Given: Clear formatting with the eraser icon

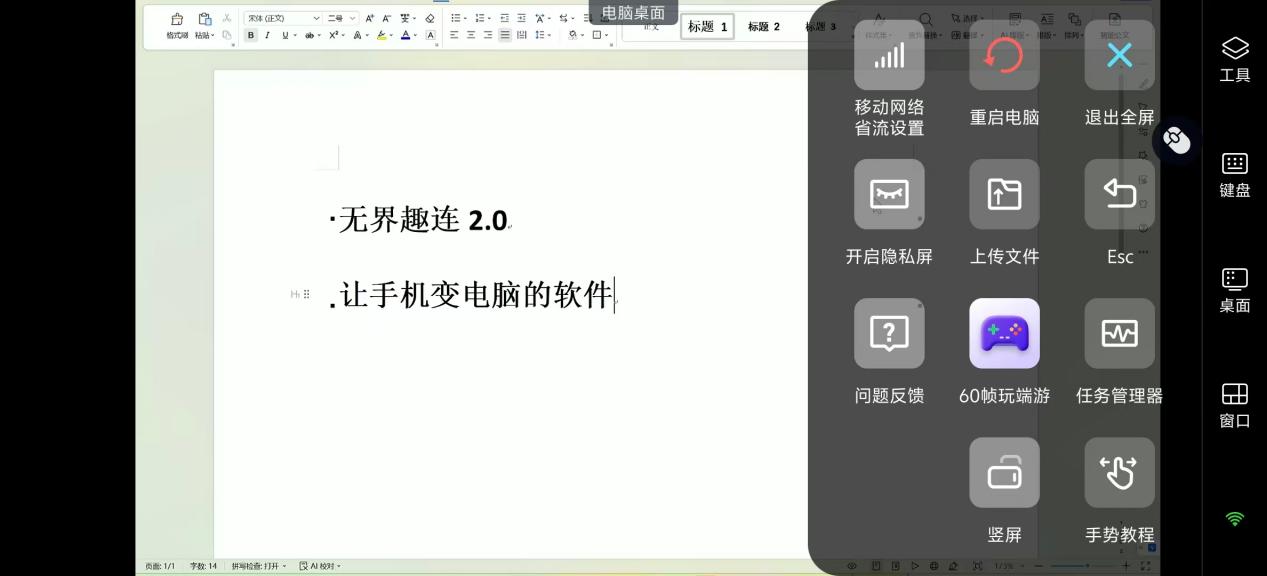Looking at the screenshot, I should pos(430,18).
